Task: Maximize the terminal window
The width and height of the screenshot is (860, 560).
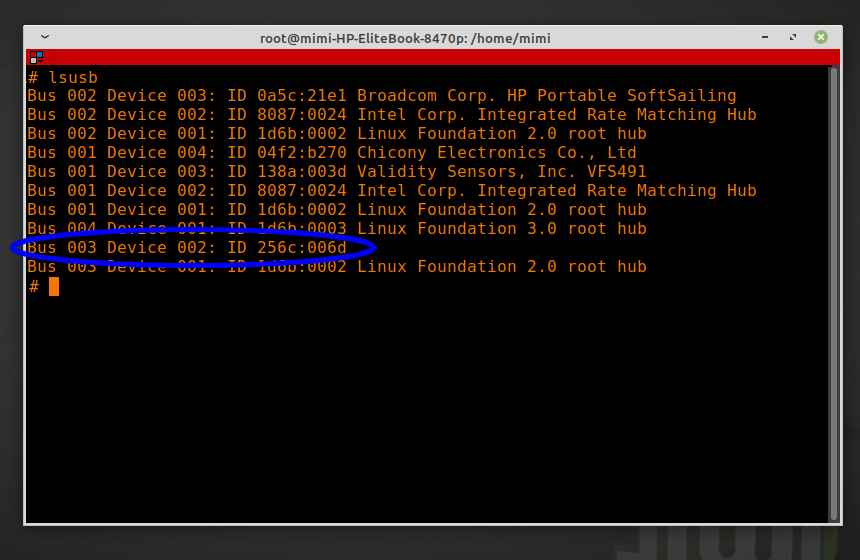Action: coord(793,37)
